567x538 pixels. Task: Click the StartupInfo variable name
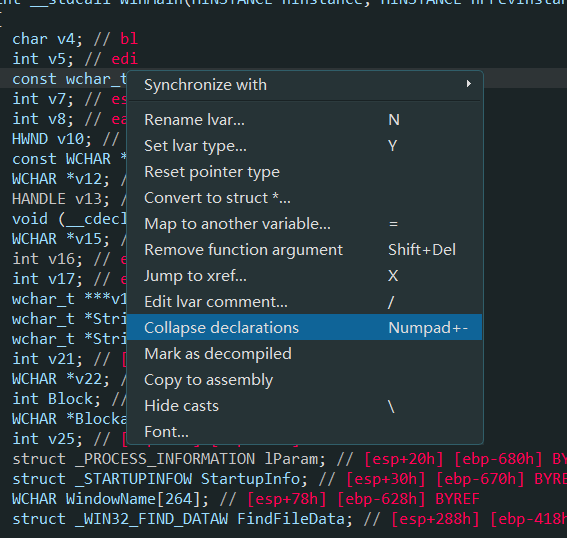tap(251, 479)
